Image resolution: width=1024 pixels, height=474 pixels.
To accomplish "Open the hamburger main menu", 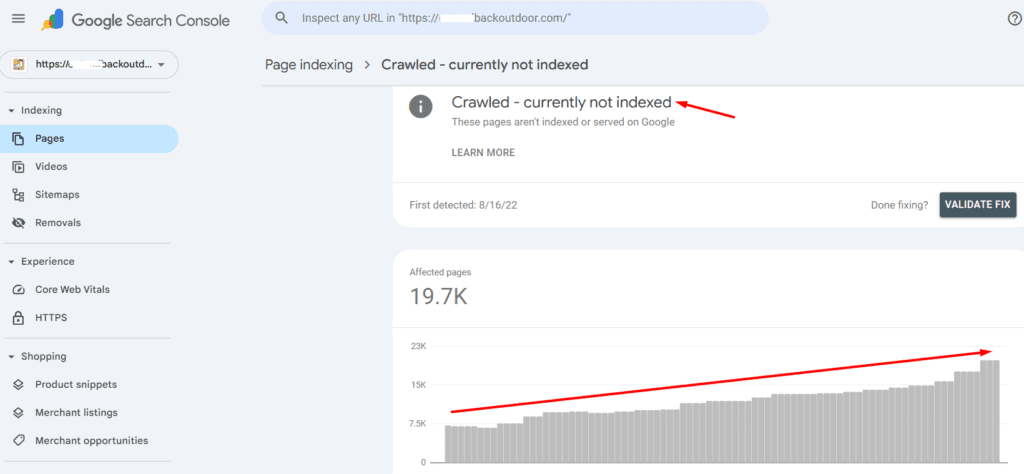I will point(17,18).
